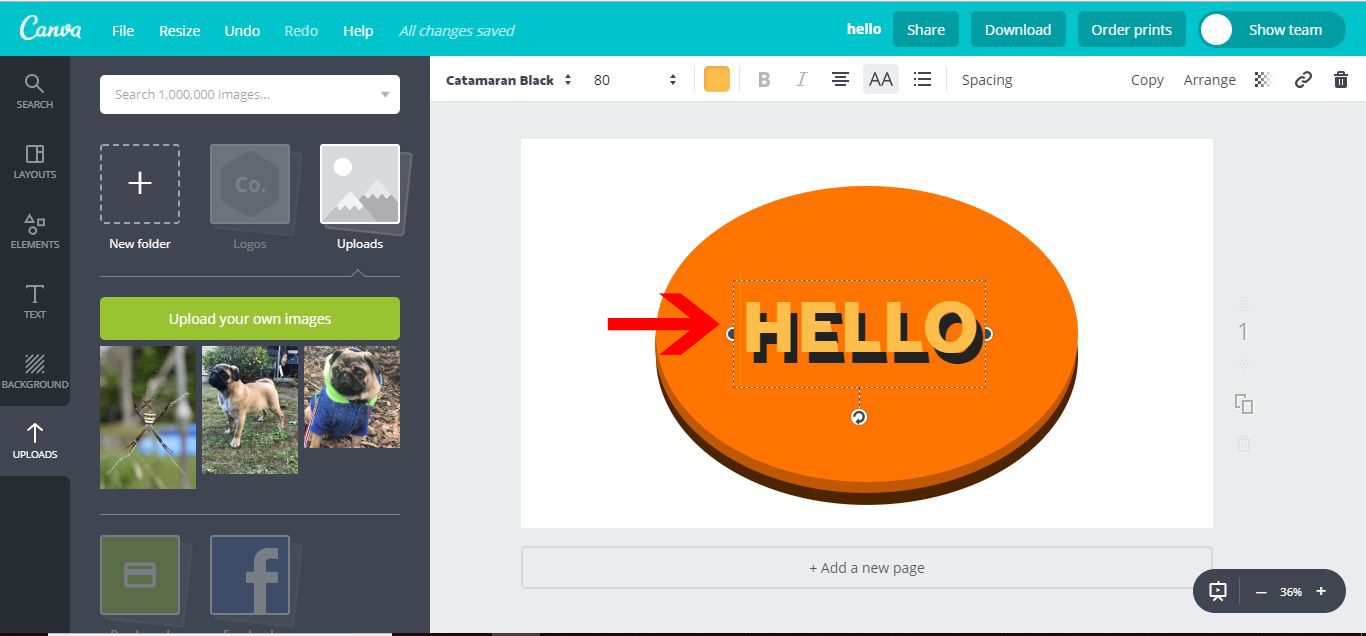The width and height of the screenshot is (1366, 636).
Task: Open the Catamaran Black font dropdown
Action: [x=505, y=79]
